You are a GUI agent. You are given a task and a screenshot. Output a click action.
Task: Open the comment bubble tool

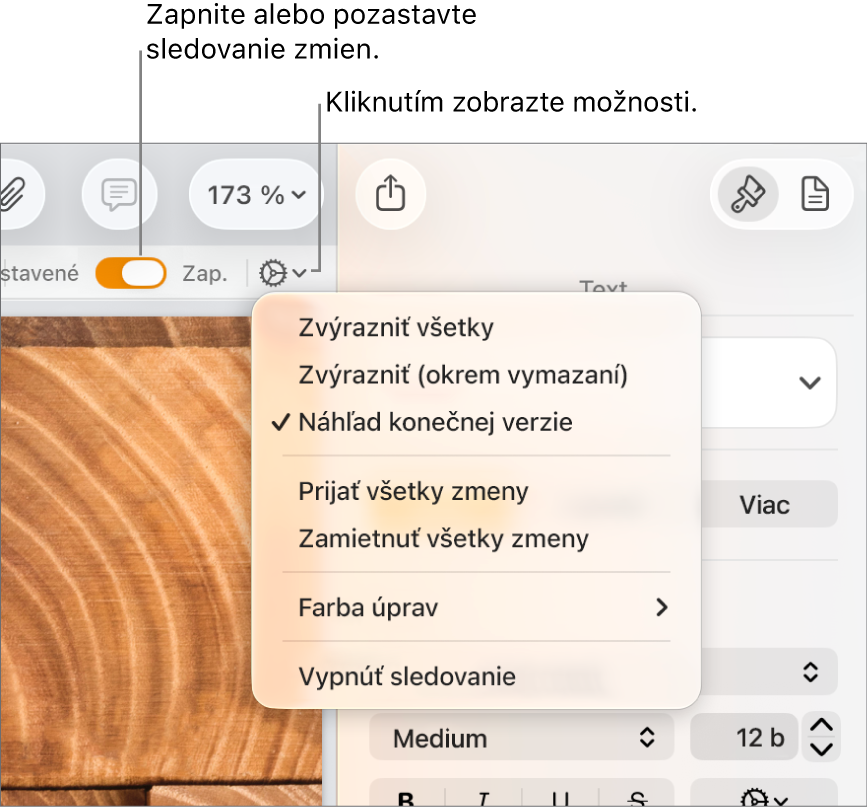coord(119,195)
